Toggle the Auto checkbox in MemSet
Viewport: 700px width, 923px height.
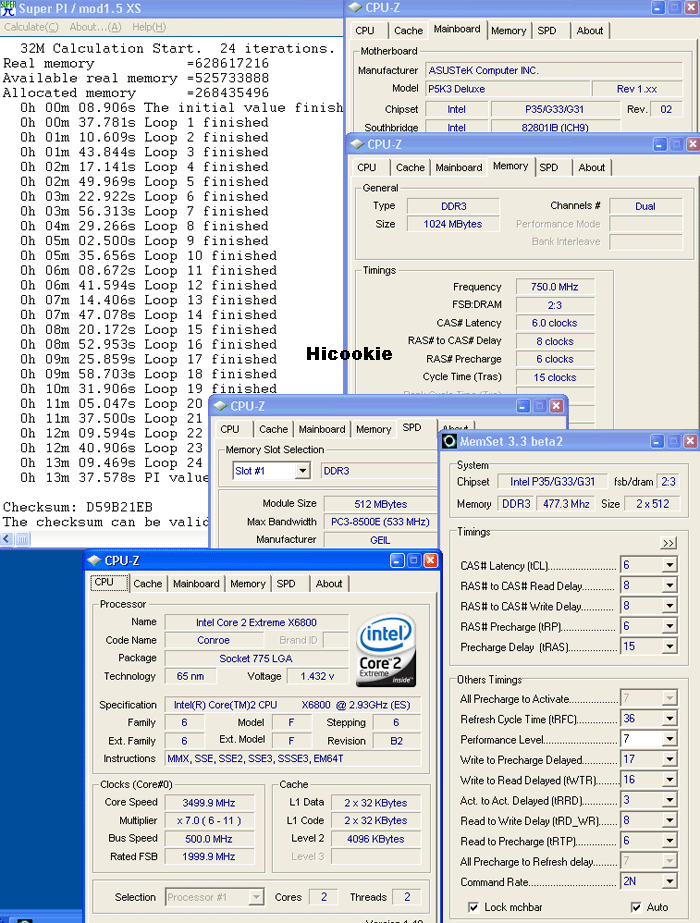point(636,907)
